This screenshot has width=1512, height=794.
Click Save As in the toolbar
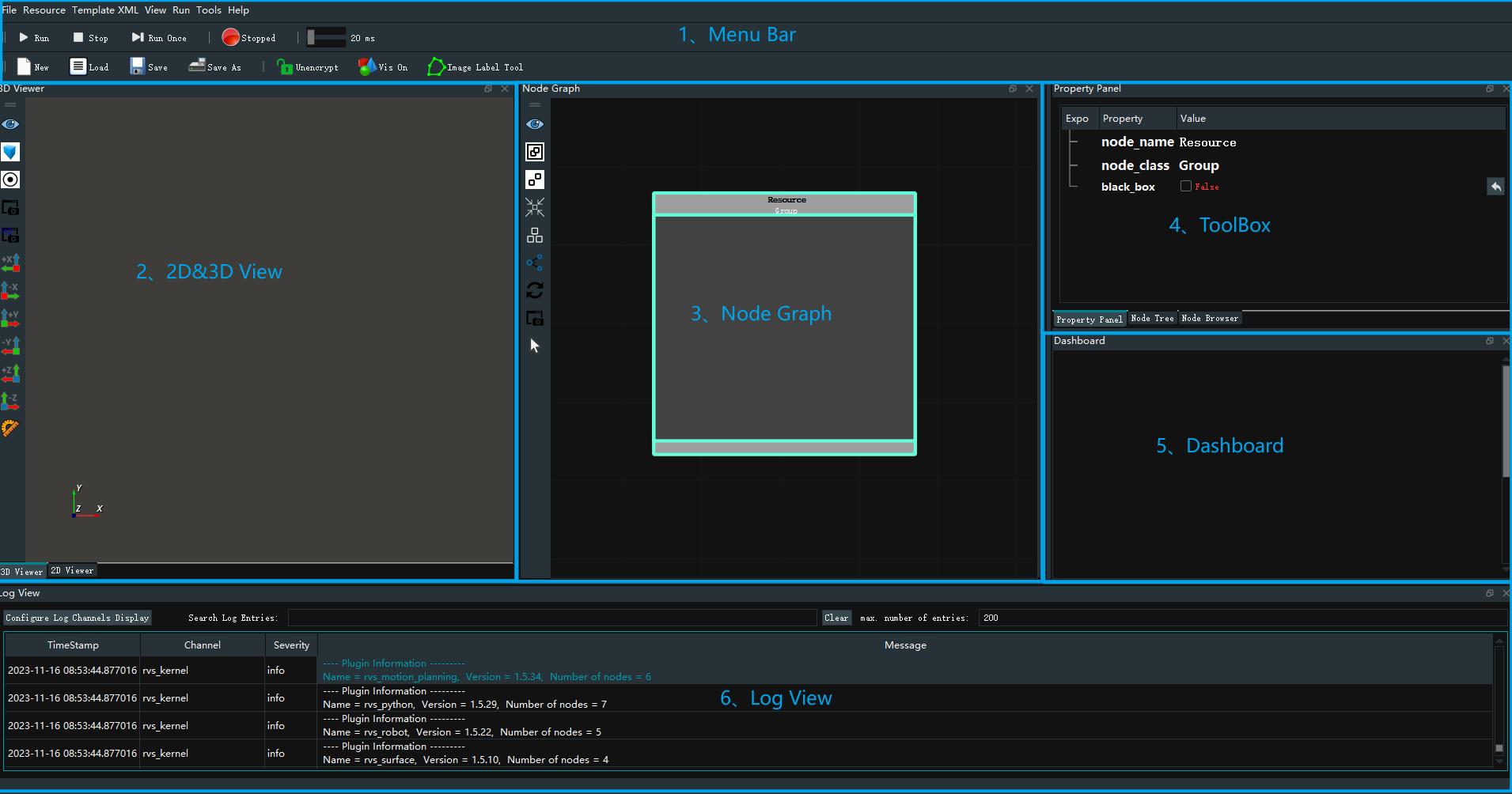pyautogui.click(x=214, y=67)
